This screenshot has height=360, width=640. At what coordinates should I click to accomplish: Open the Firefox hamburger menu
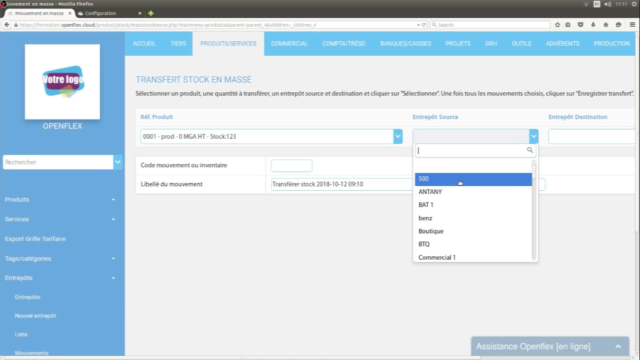(x=632, y=25)
